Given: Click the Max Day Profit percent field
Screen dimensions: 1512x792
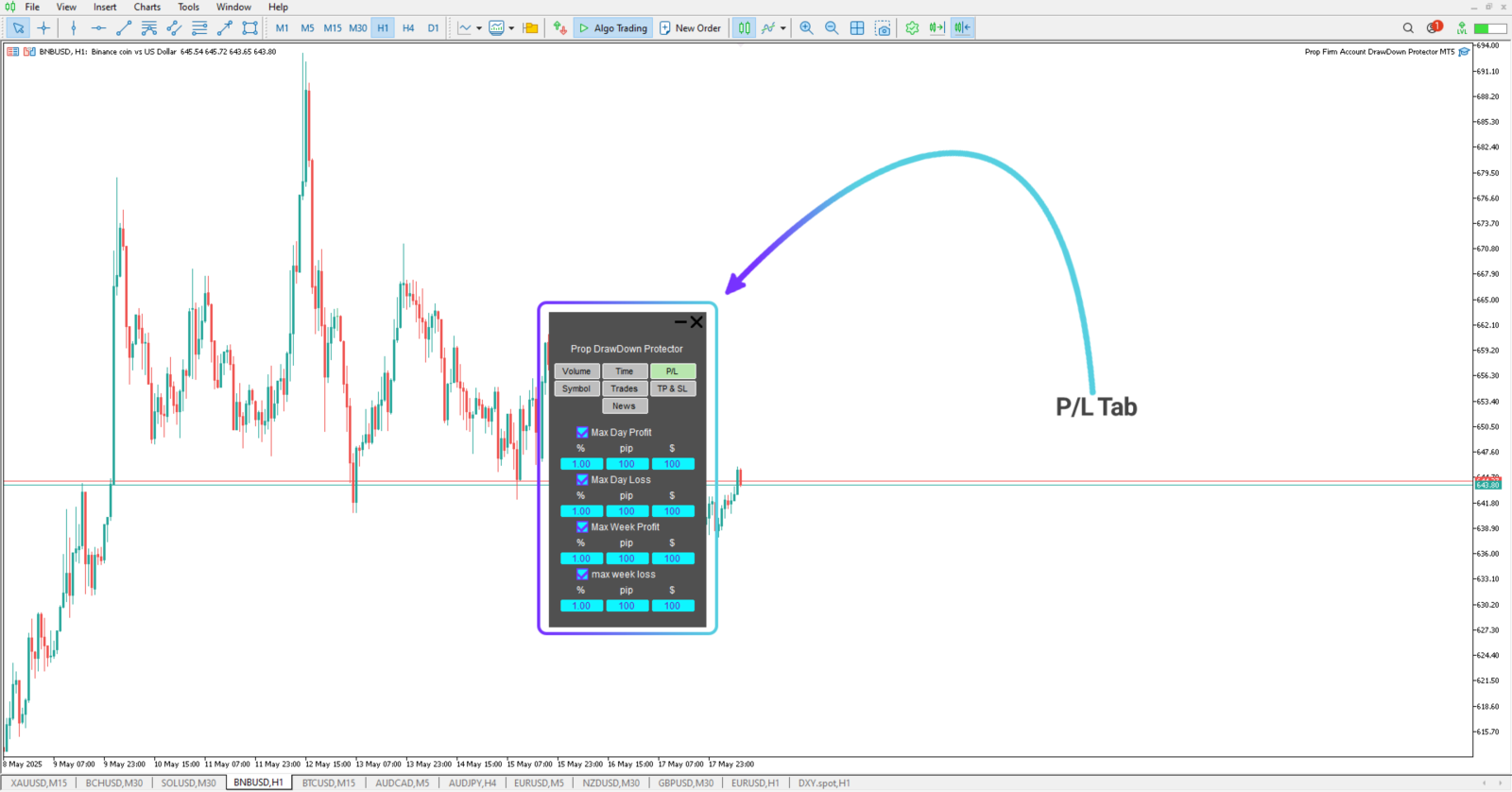Looking at the screenshot, I should pos(581,464).
